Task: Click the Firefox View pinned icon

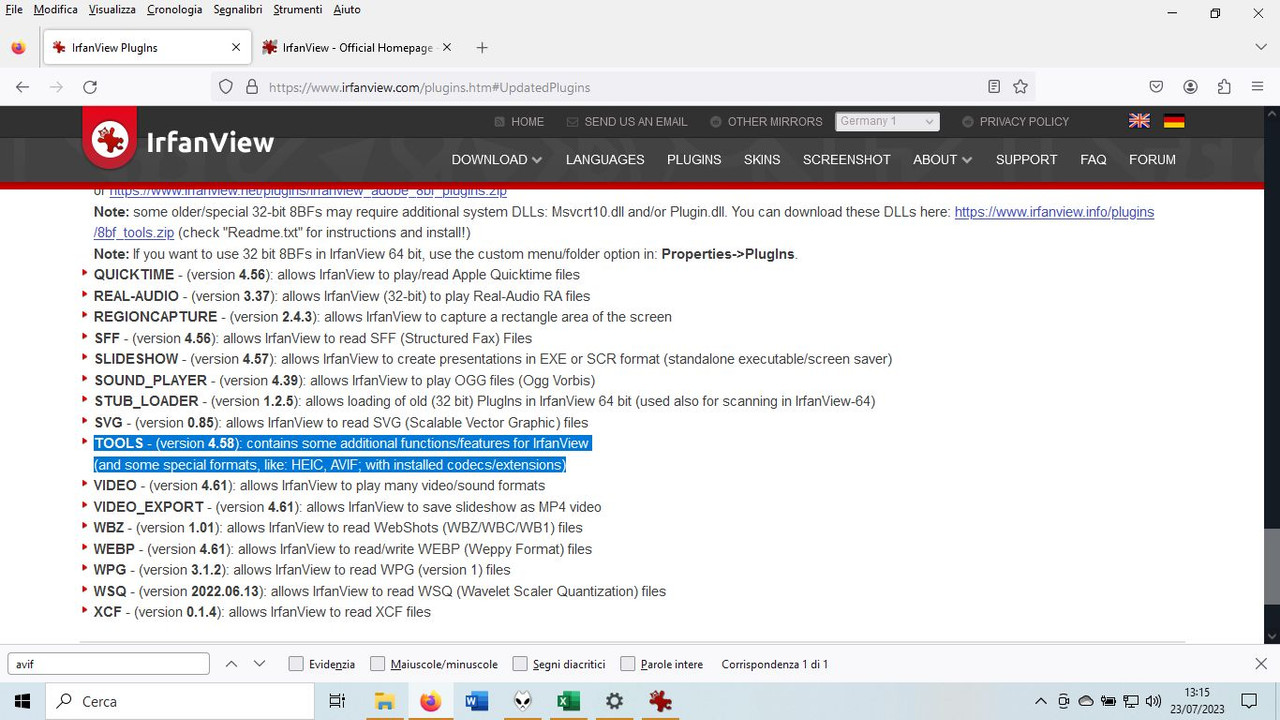Action: pos(18,47)
